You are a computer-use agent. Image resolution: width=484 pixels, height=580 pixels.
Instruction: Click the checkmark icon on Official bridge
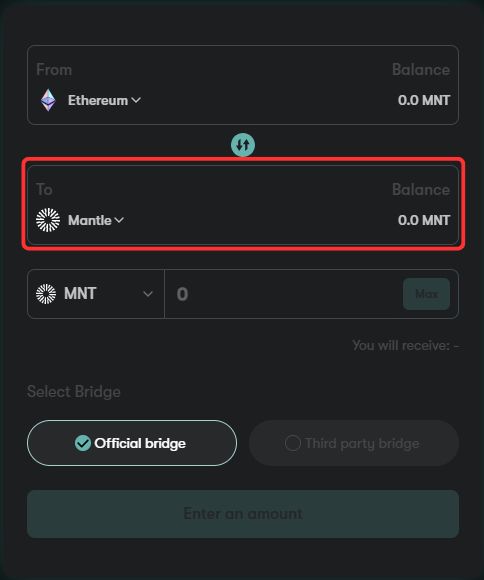pyautogui.click(x=83, y=443)
